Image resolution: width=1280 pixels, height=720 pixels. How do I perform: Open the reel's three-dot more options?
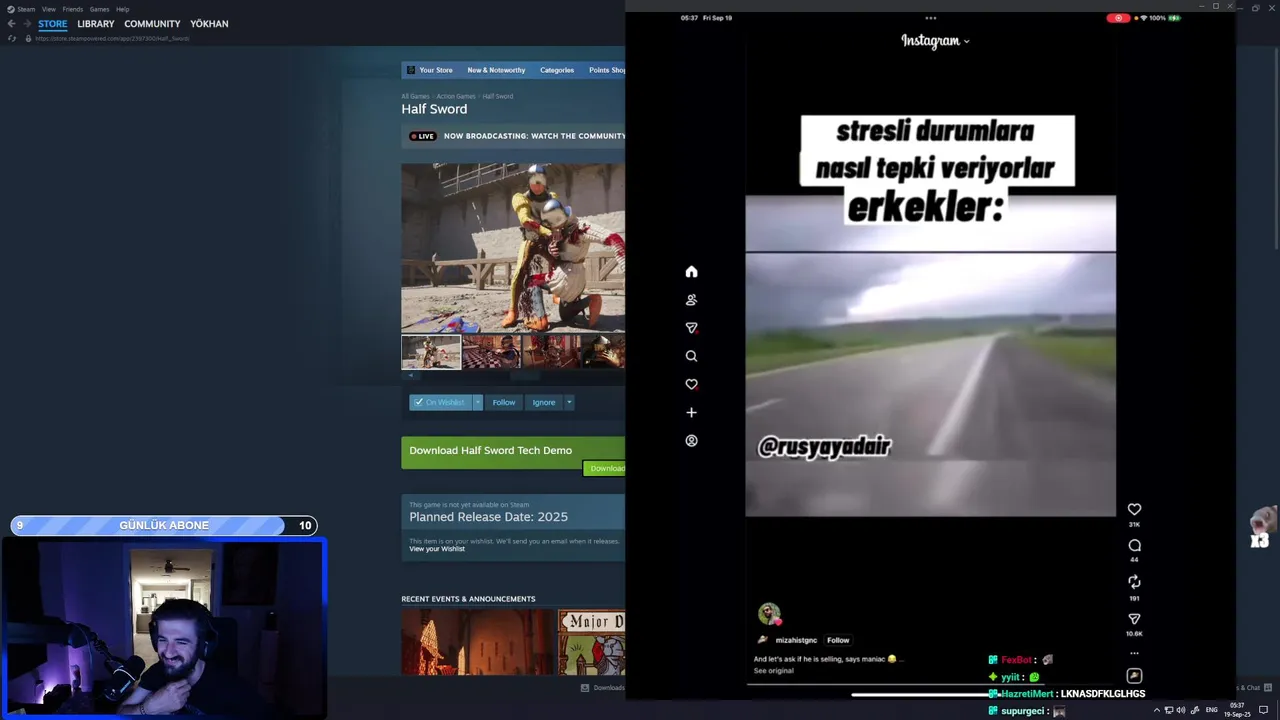pos(1134,653)
